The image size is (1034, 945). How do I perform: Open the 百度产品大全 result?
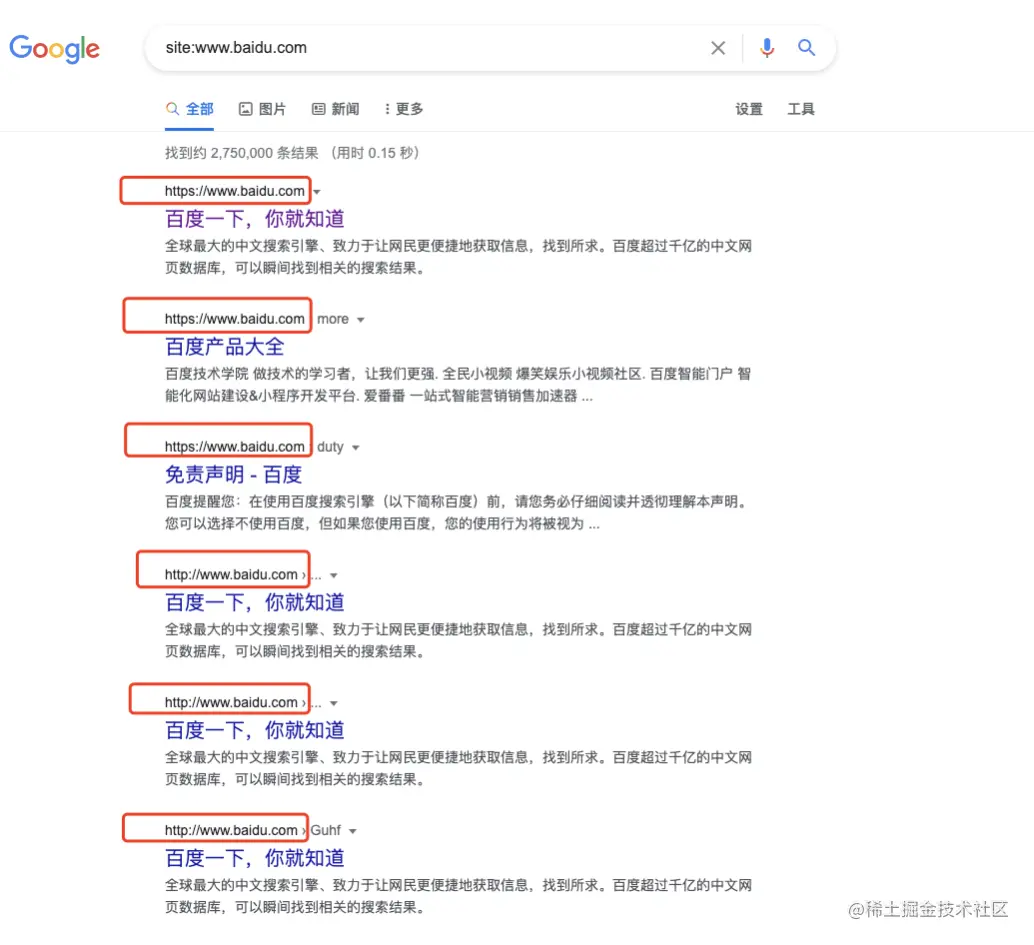coord(225,347)
